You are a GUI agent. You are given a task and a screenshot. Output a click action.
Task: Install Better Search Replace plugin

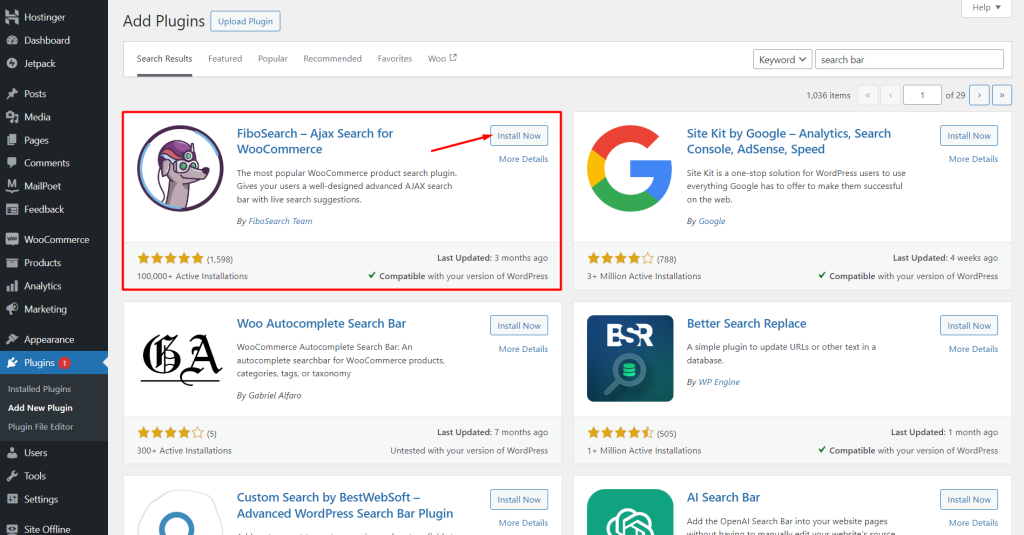[969, 326]
